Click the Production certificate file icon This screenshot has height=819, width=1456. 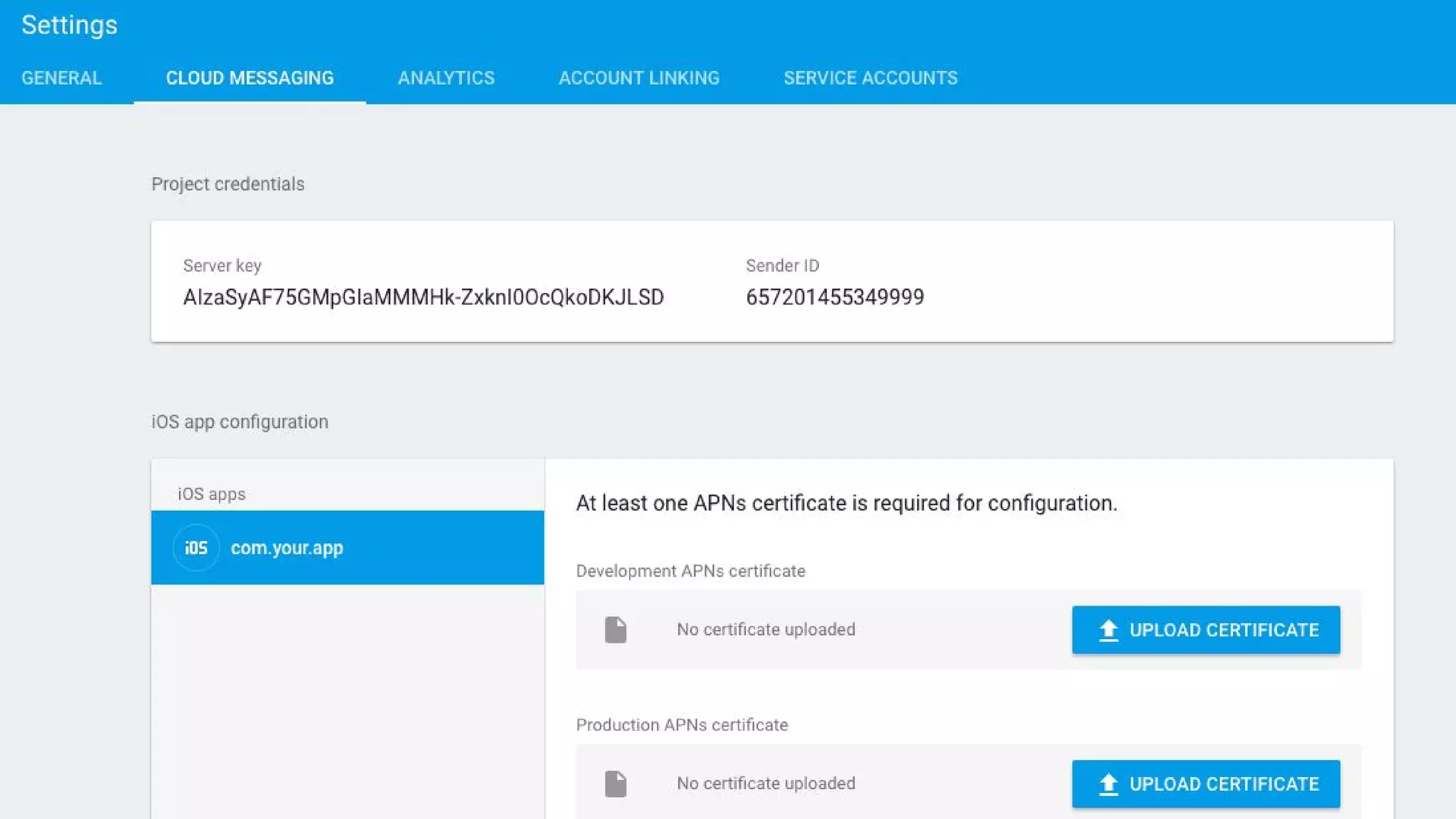[x=616, y=783]
